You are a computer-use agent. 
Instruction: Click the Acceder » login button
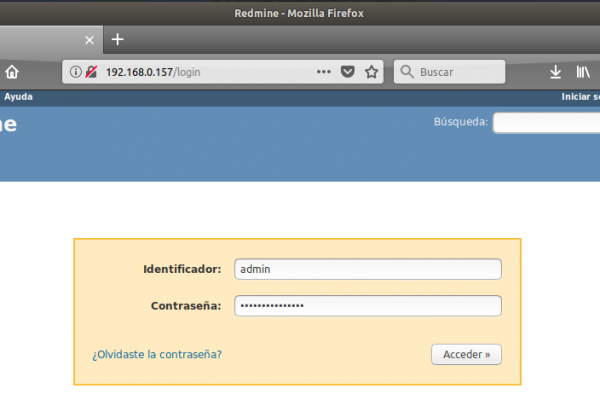[466, 354]
